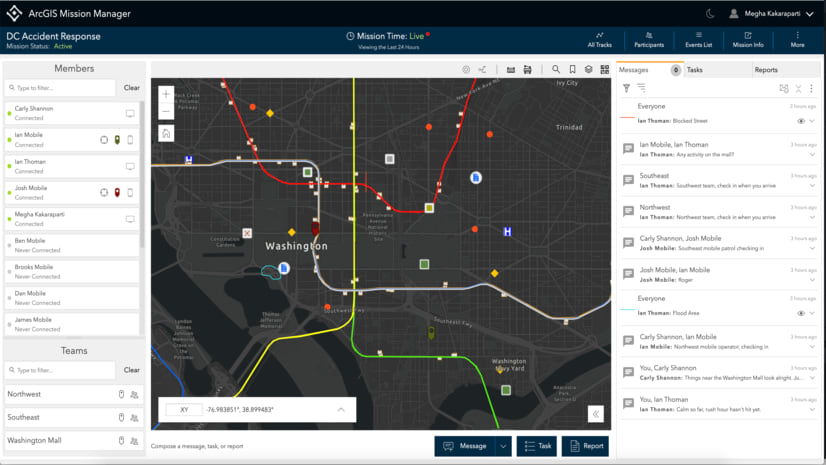
Task: Expand the Northwest team message
Action: pyautogui.click(x=812, y=217)
